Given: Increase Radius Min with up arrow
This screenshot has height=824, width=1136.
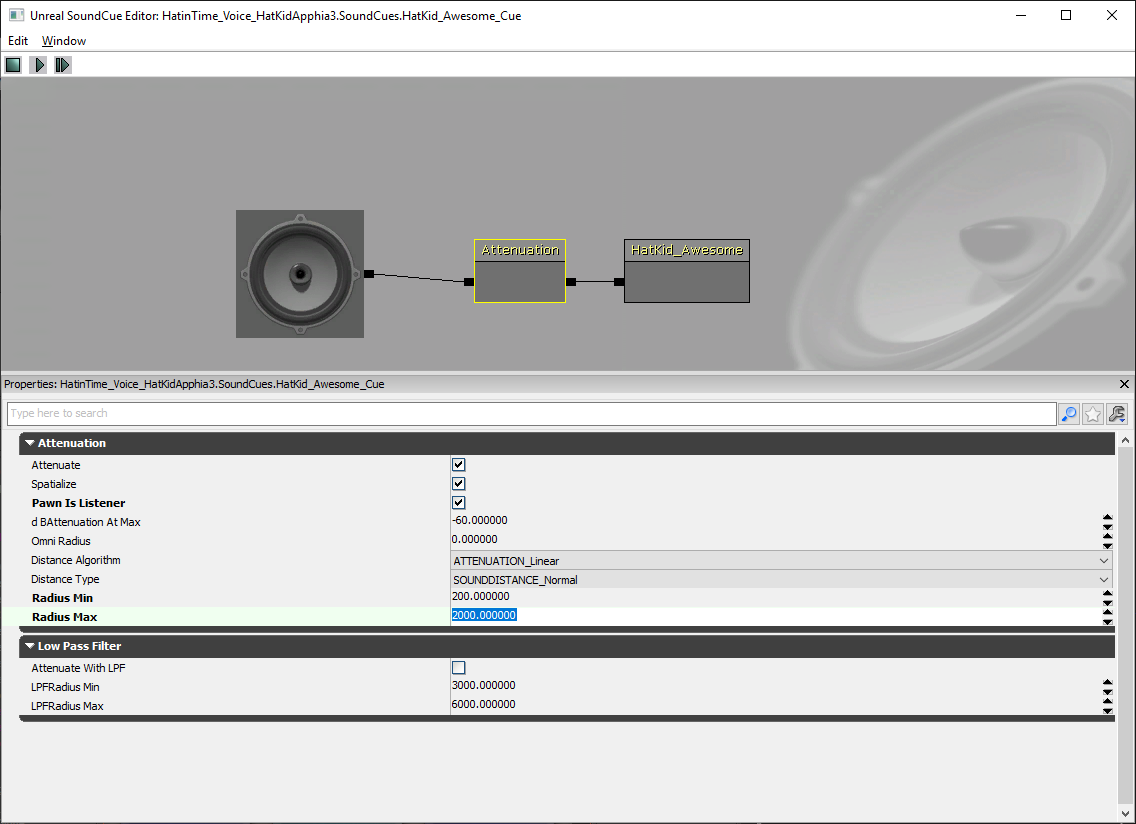Looking at the screenshot, I should pyautogui.click(x=1108, y=594).
